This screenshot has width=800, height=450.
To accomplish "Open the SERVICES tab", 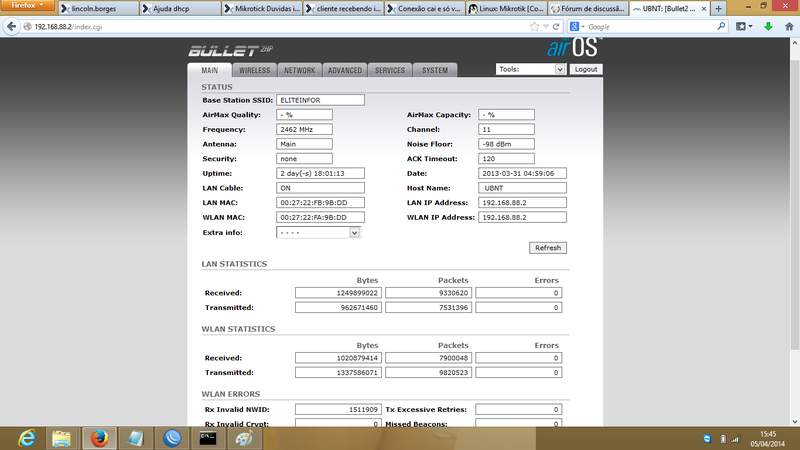I will (x=390, y=70).
